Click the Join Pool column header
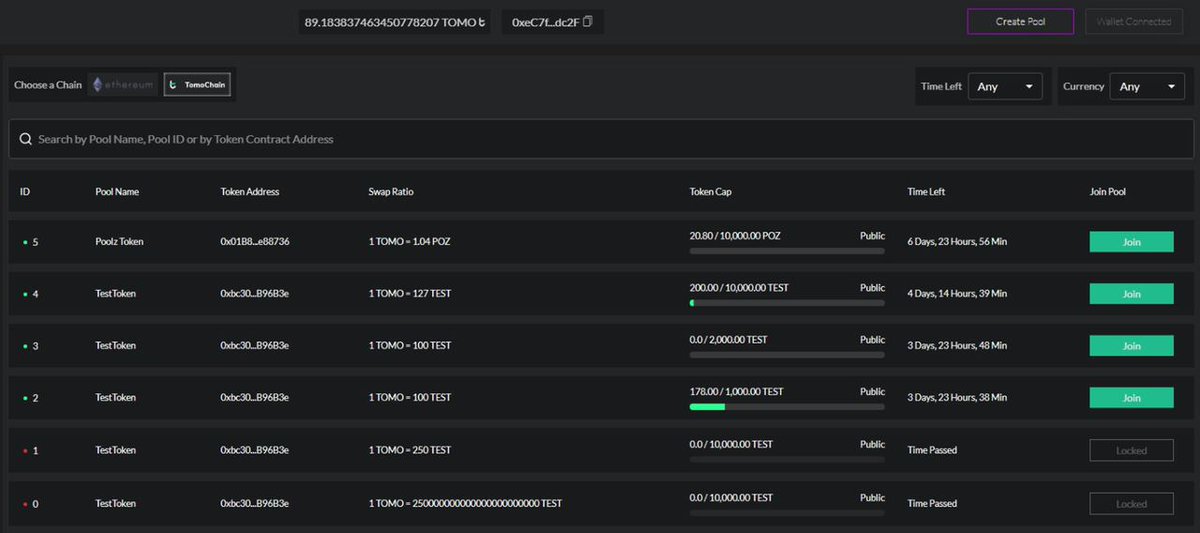The width and height of the screenshot is (1200, 533). [1108, 191]
